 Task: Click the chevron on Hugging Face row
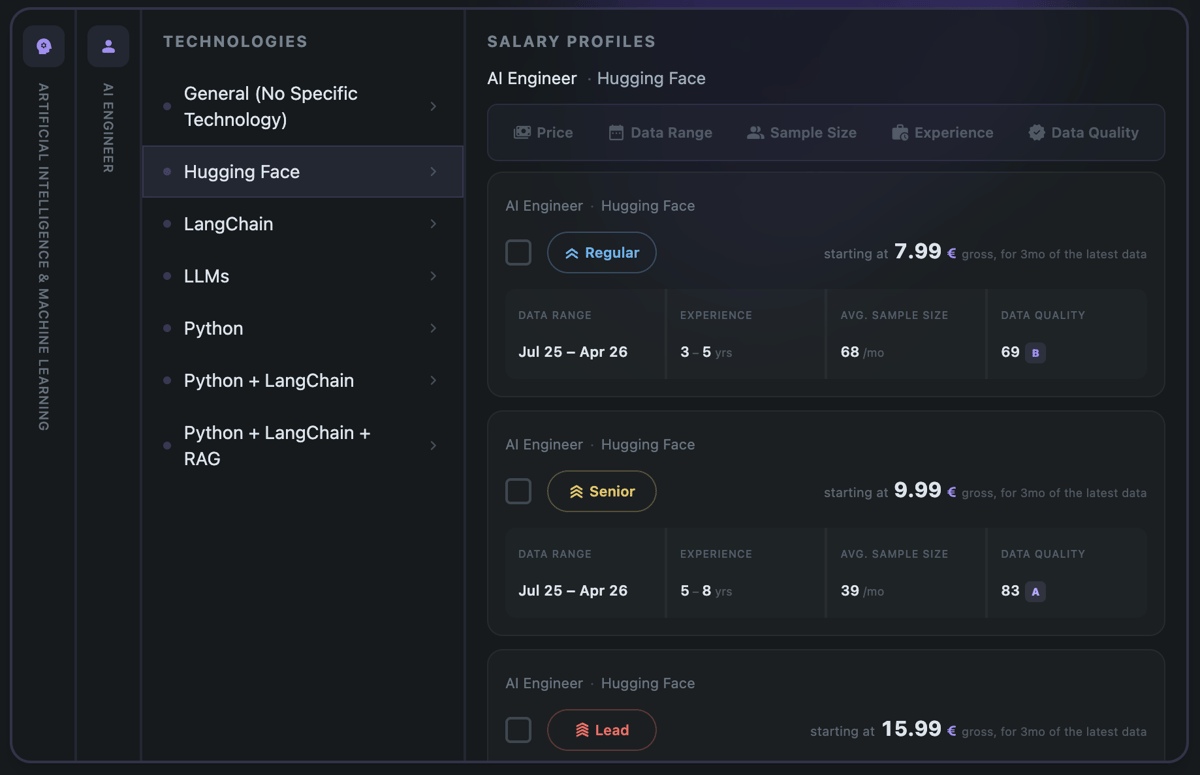point(433,172)
